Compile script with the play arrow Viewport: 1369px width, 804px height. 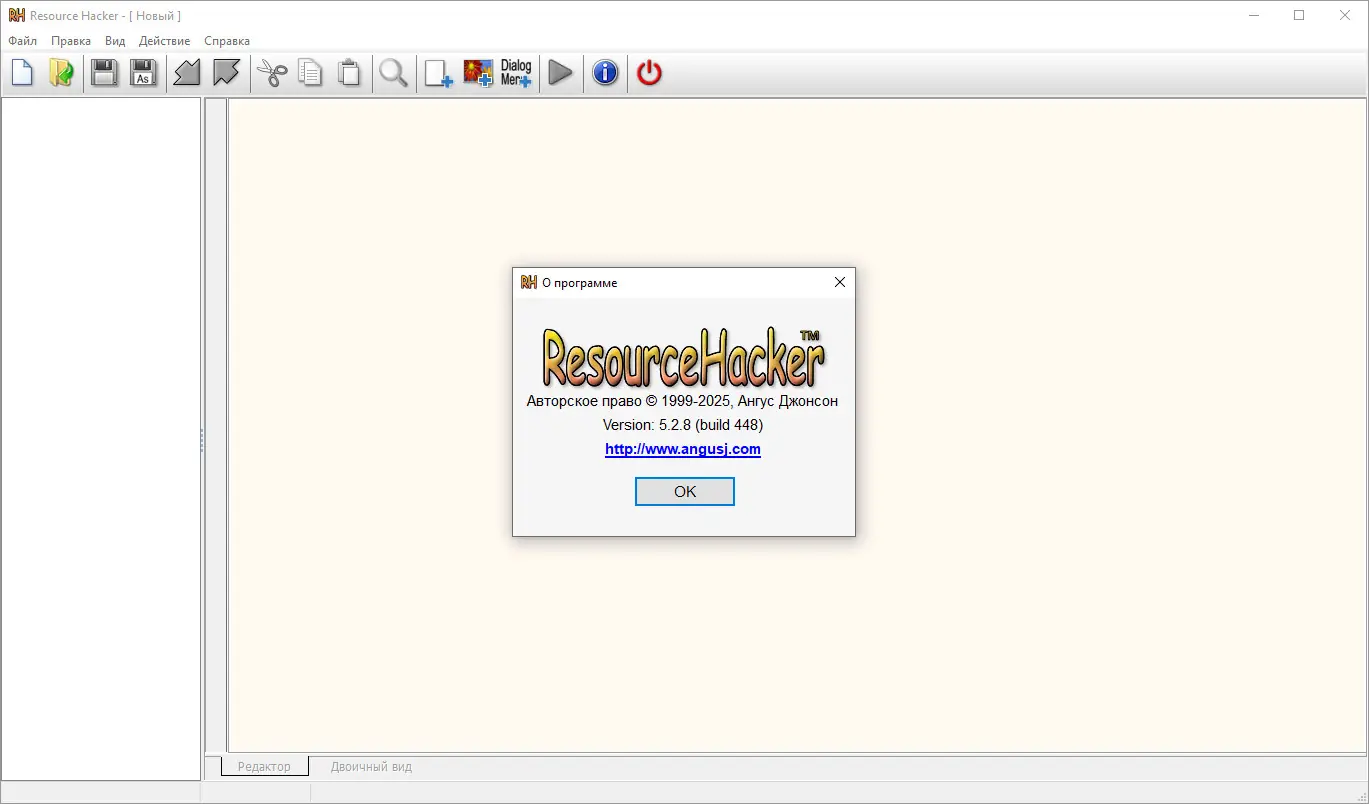coord(560,73)
